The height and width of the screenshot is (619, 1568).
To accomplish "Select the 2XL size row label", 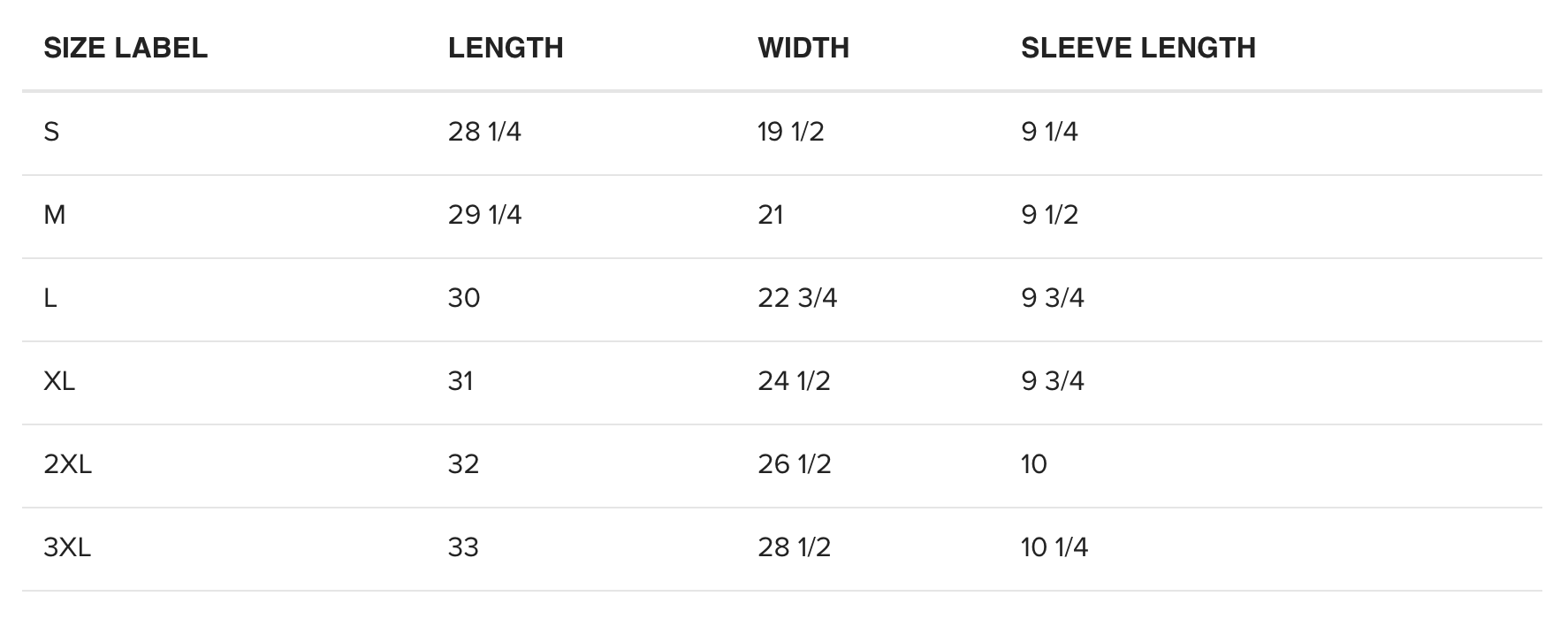I will pos(68,464).
